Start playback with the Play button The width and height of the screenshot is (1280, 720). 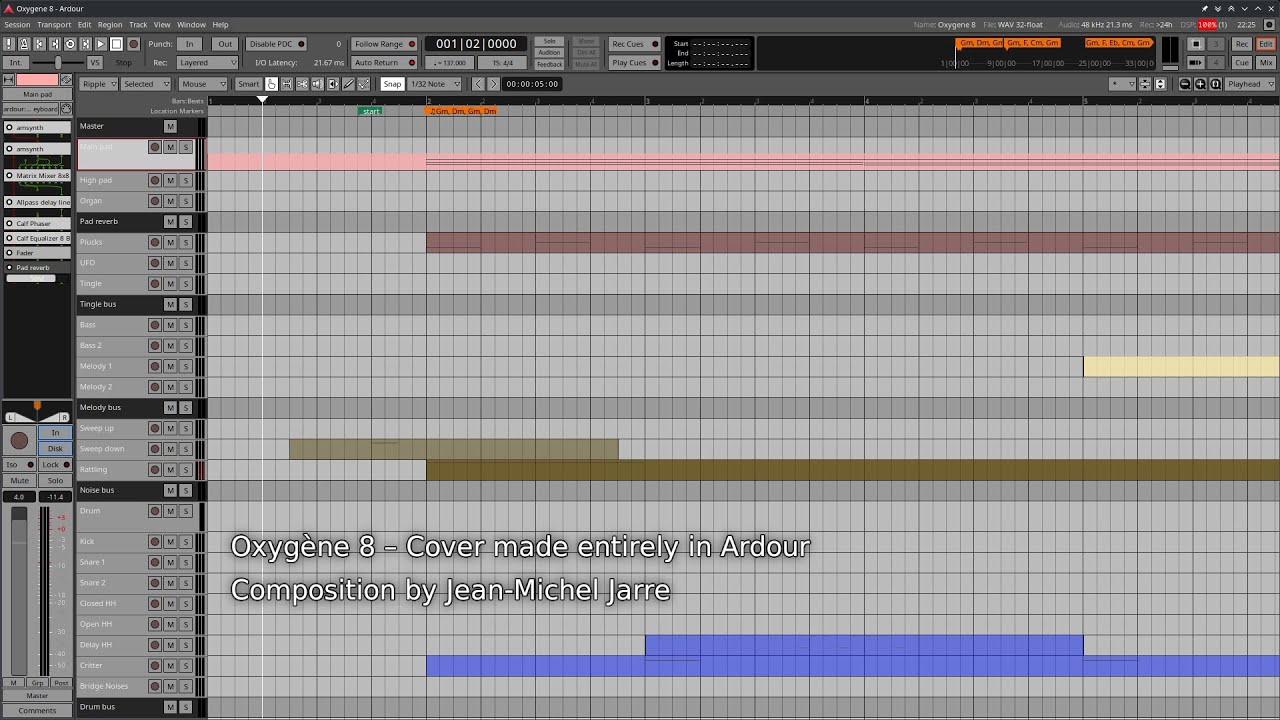tap(101, 44)
